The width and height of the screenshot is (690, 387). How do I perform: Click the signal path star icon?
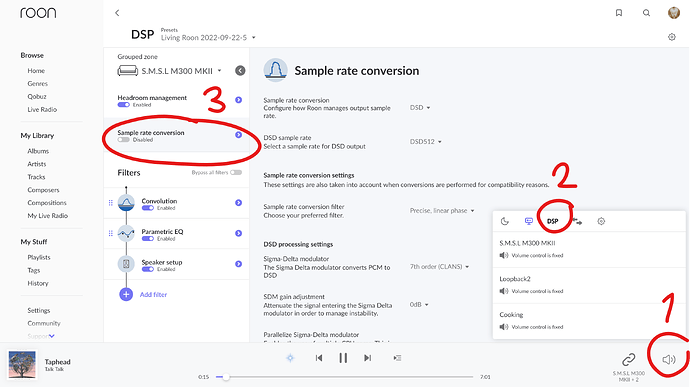(290, 358)
